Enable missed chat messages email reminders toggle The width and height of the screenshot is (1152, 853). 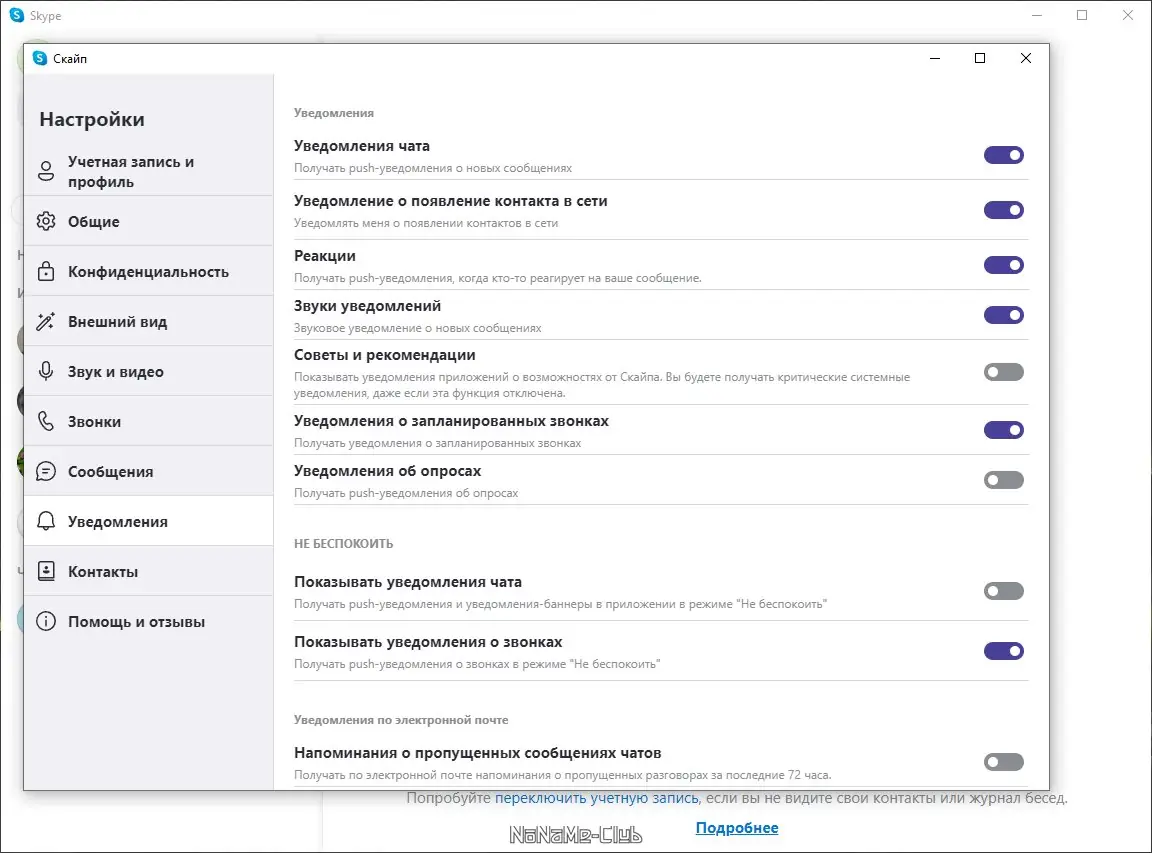pyautogui.click(x=1004, y=762)
